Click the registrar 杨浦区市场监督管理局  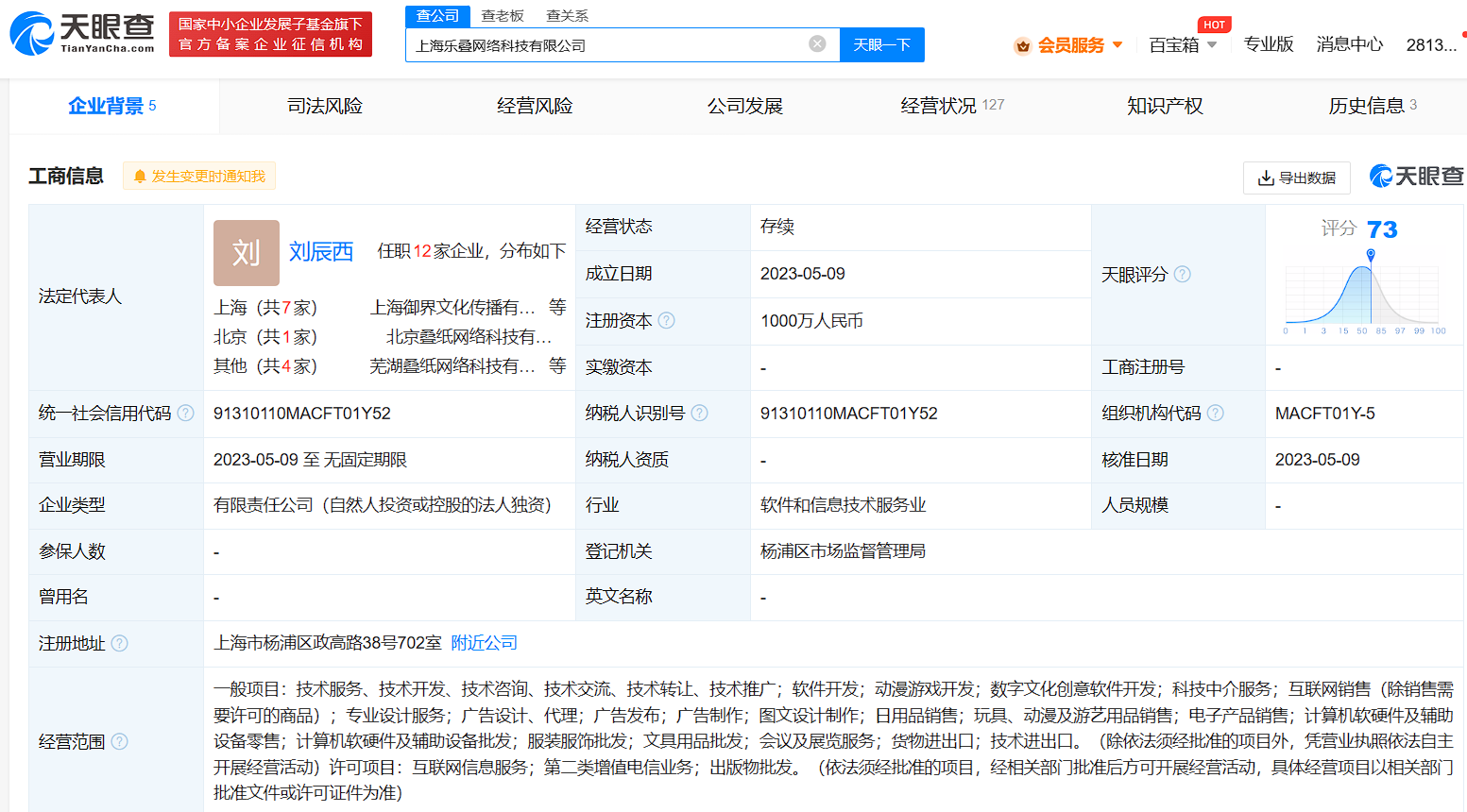(x=844, y=551)
